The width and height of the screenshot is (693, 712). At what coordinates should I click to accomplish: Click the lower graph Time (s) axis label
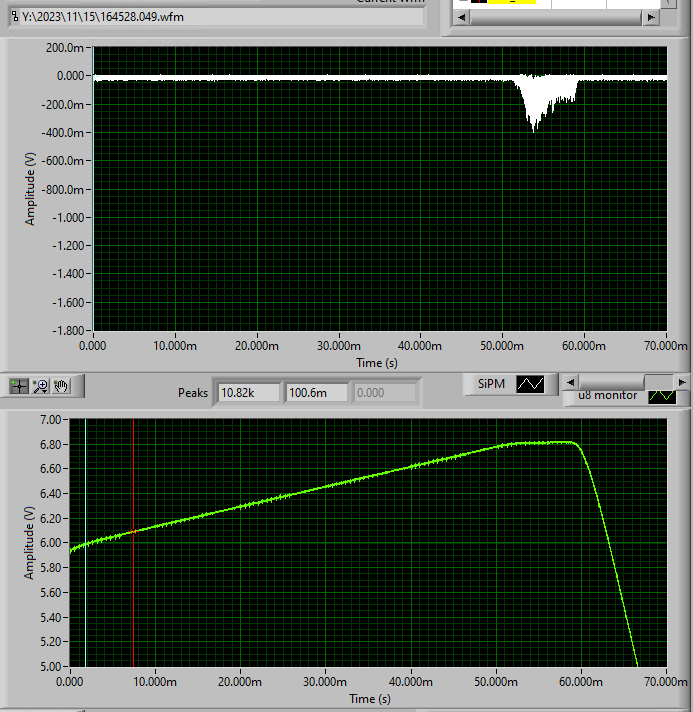tap(370, 699)
